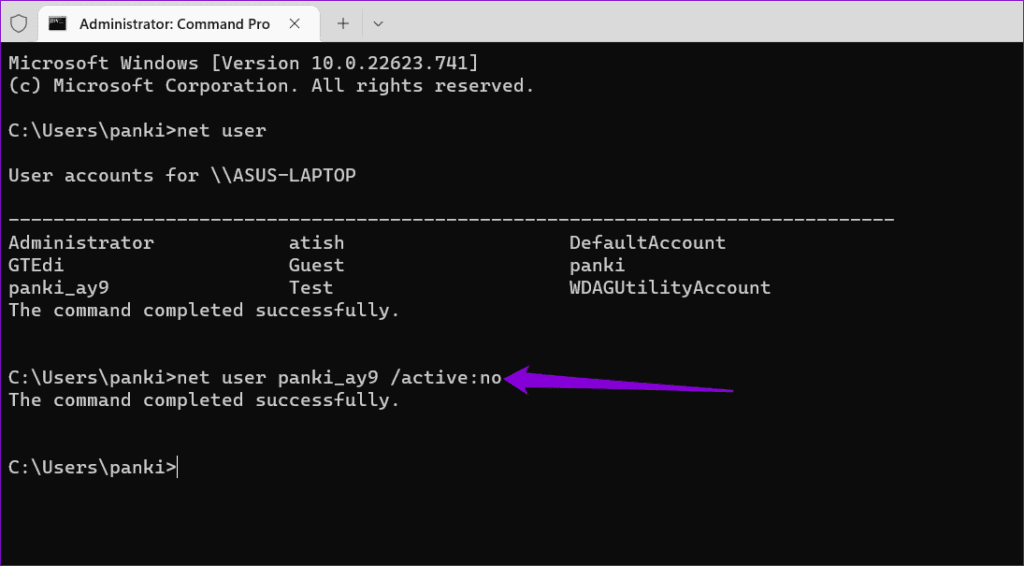This screenshot has height=566, width=1024.
Task: Open a new terminal tab with plus
Action: 343,24
